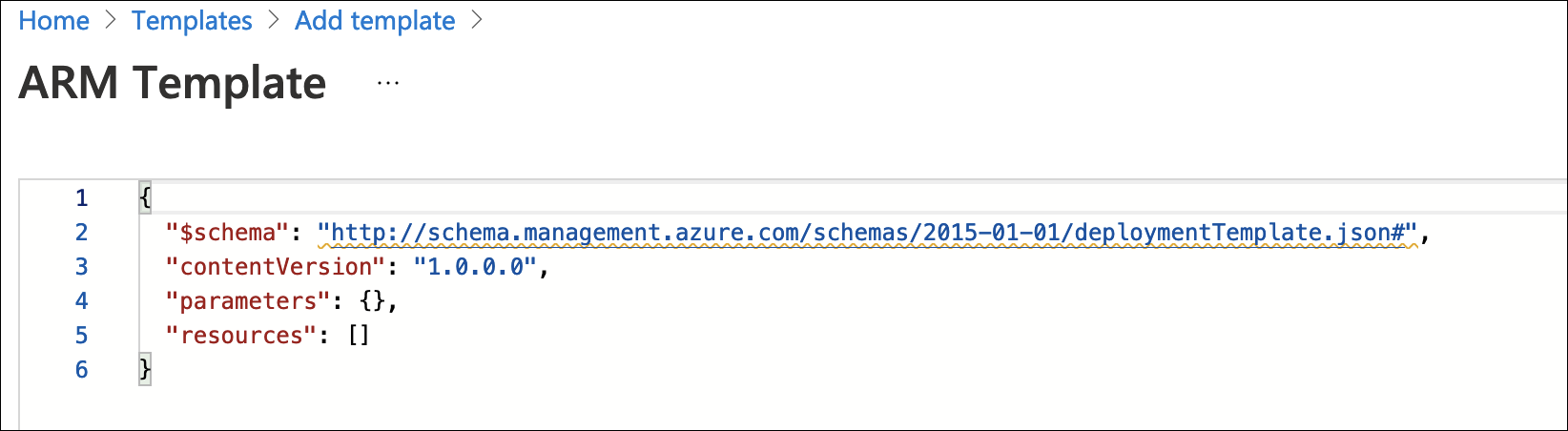
Task: Click the chevron after Home breadcrumb
Action: (111, 21)
